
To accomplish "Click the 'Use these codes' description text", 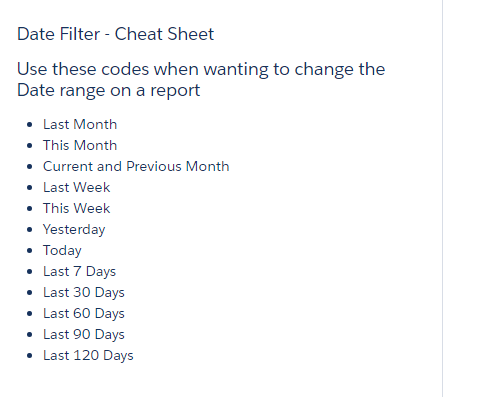I will tap(201, 80).
